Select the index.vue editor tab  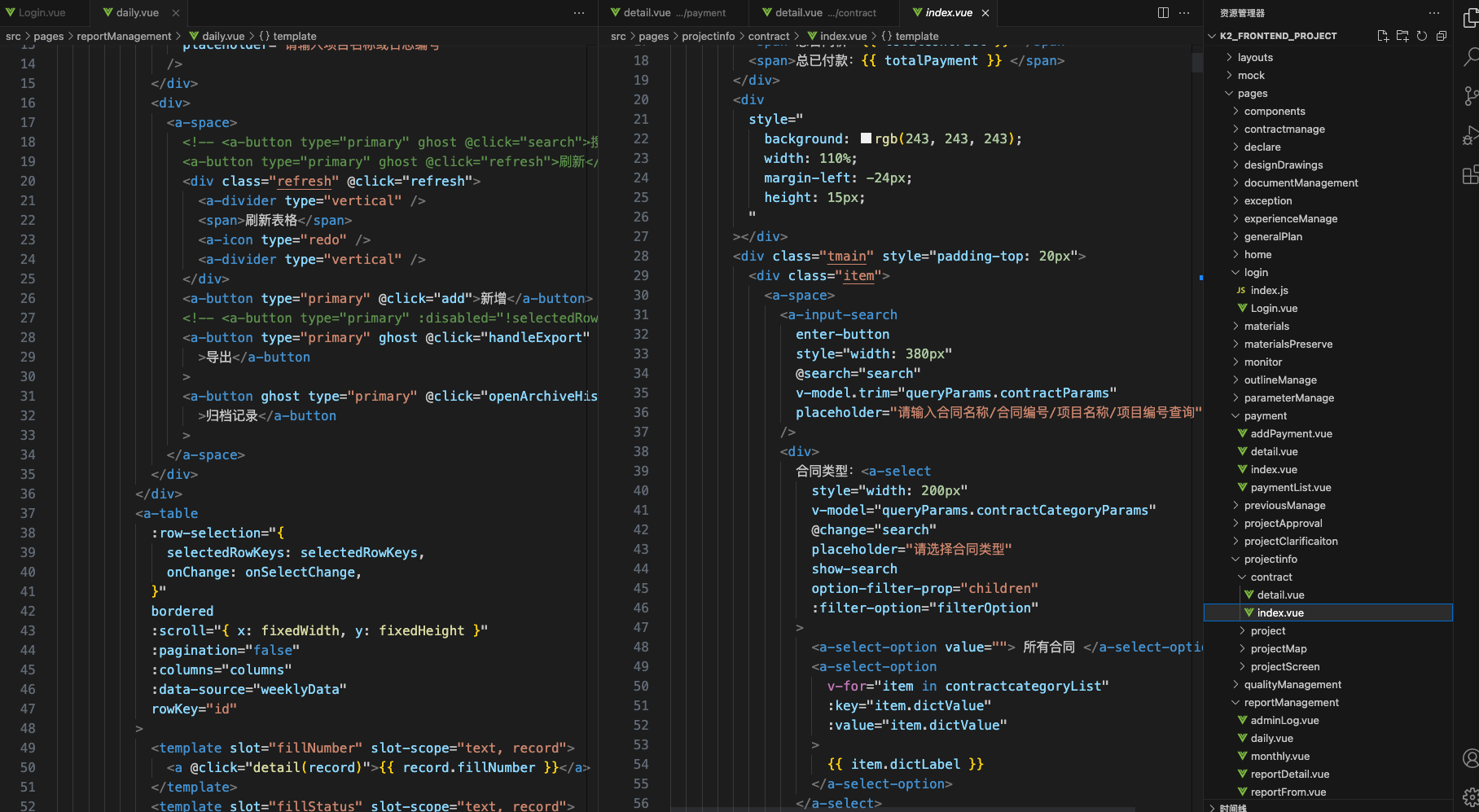tap(949, 12)
